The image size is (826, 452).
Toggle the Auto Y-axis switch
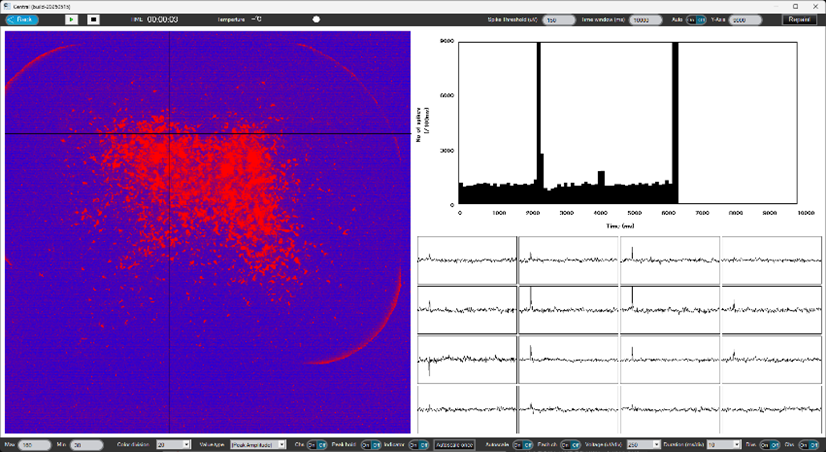[696, 19]
